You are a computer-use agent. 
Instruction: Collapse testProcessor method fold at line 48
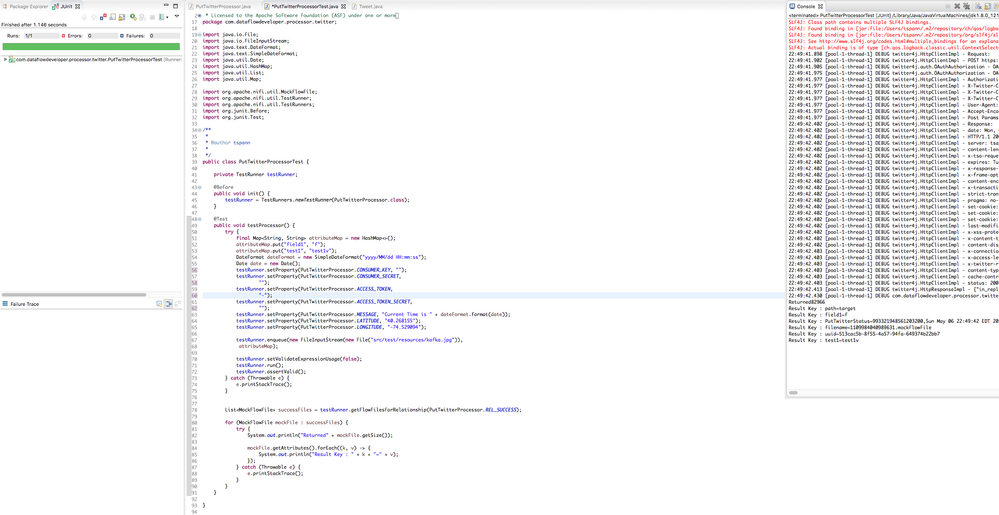pyautogui.click(x=199, y=219)
